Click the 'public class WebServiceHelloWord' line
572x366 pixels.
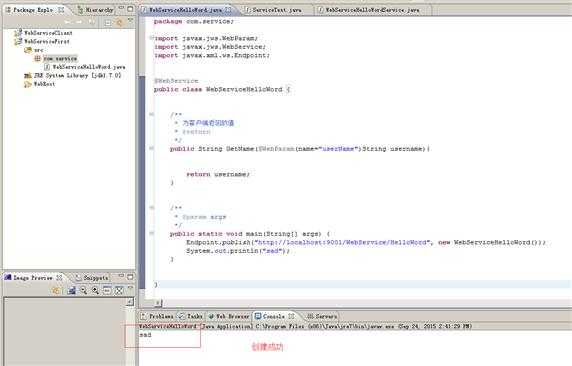tap(222, 89)
